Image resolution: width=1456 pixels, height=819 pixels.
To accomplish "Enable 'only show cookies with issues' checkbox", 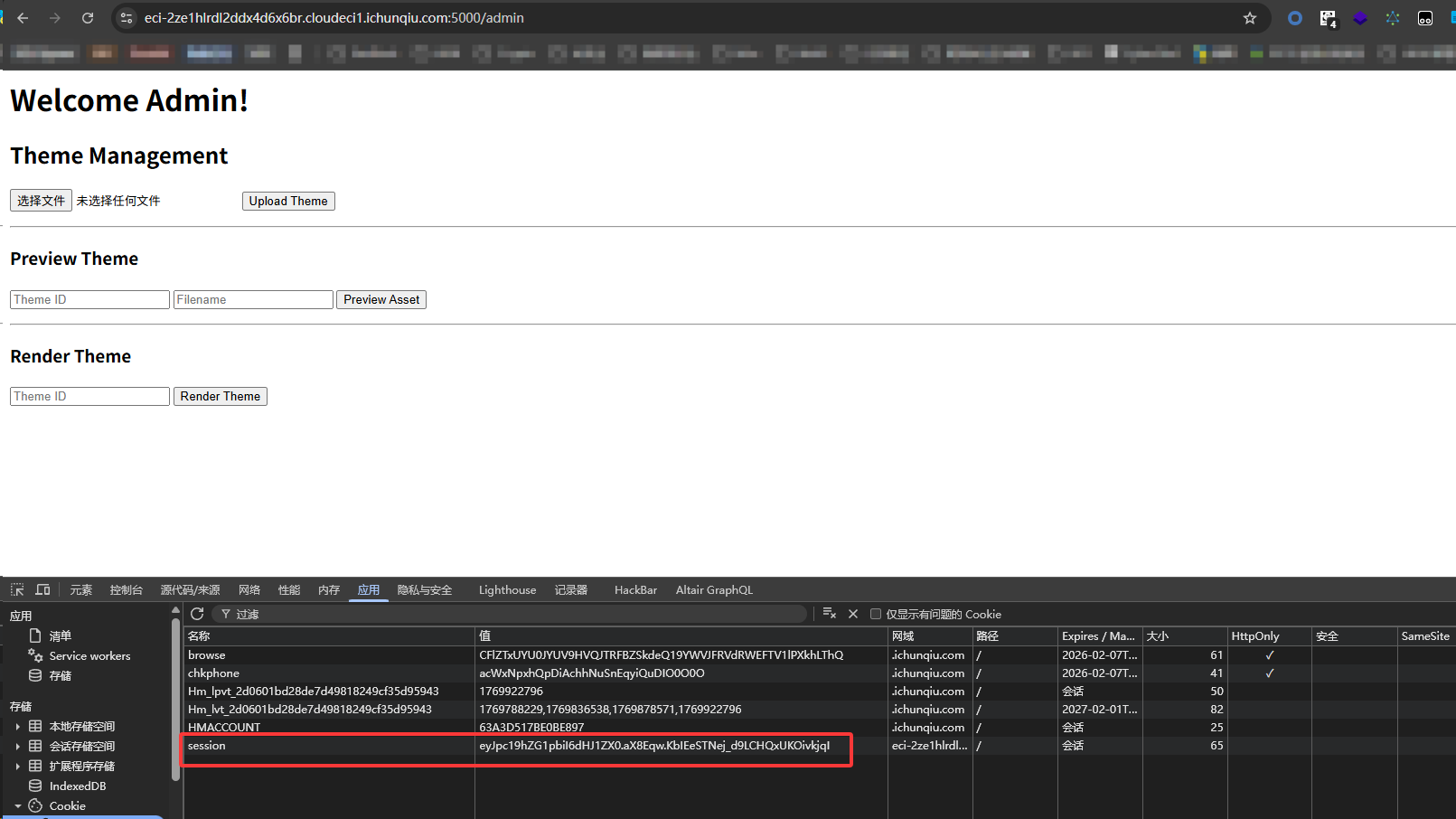I will [x=875, y=614].
